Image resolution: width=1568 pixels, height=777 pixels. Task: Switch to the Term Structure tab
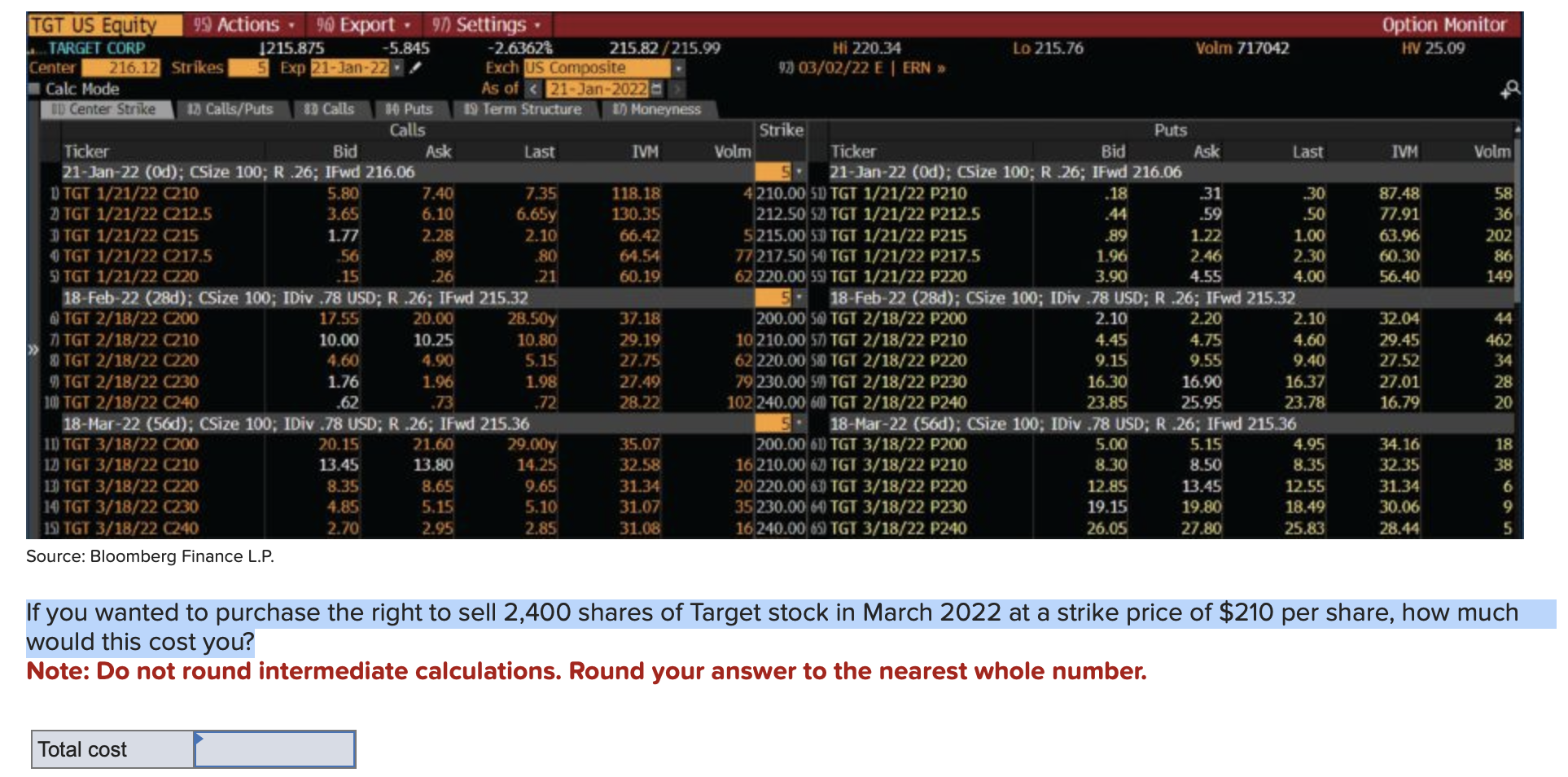pyautogui.click(x=523, y=109)
